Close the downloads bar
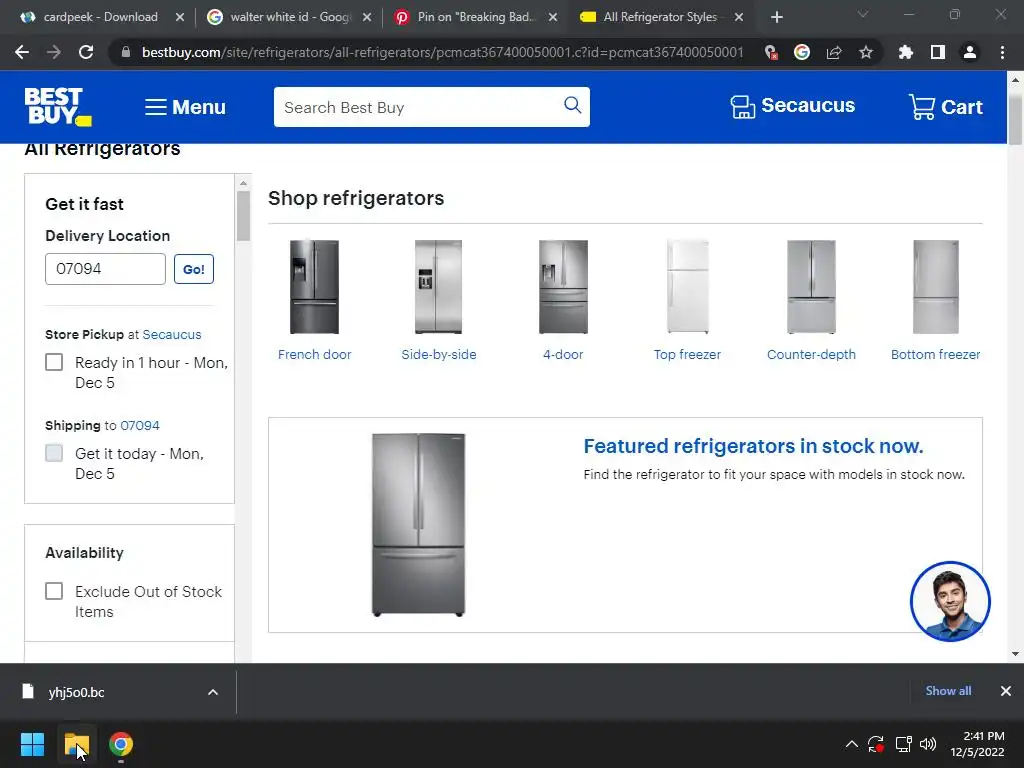1024x768 pixels. [x=1006, y=691]
